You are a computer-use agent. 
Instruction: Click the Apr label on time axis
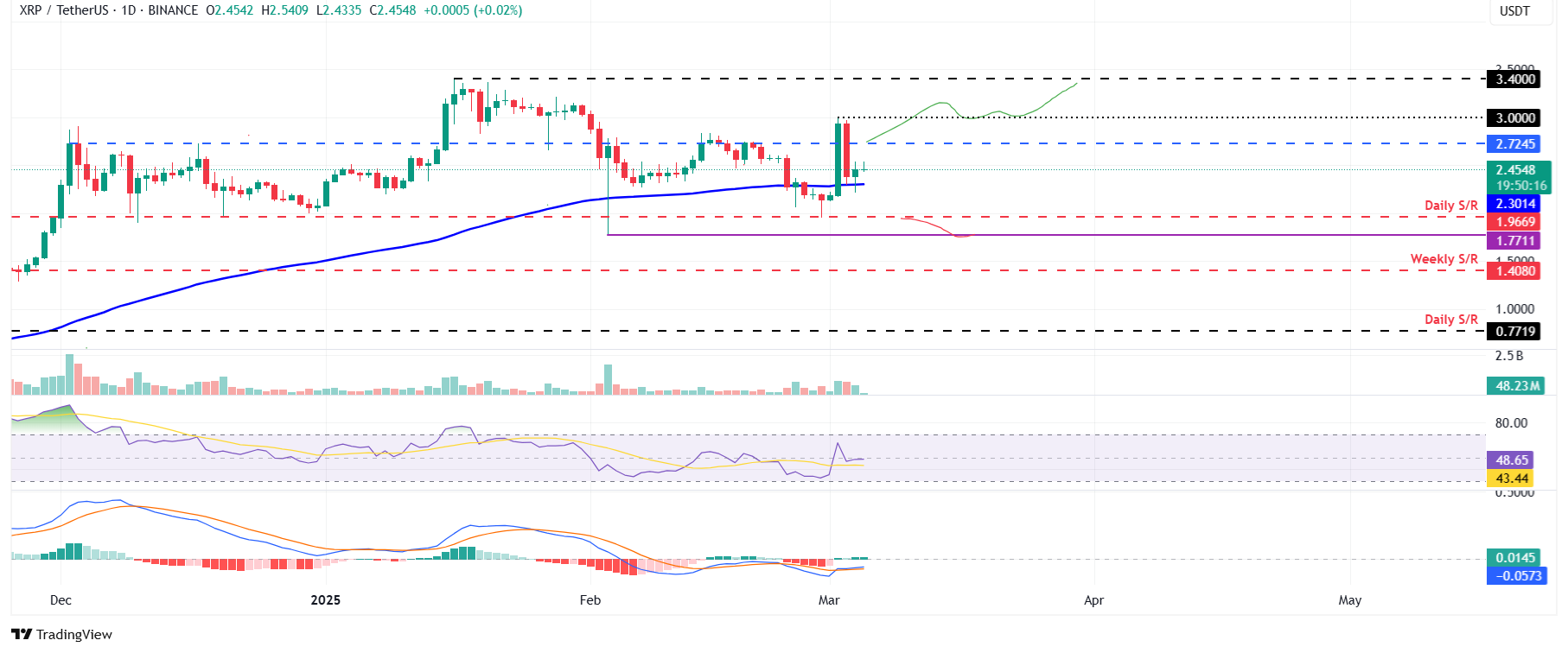pyautogui.click(x=1093, y=600)
